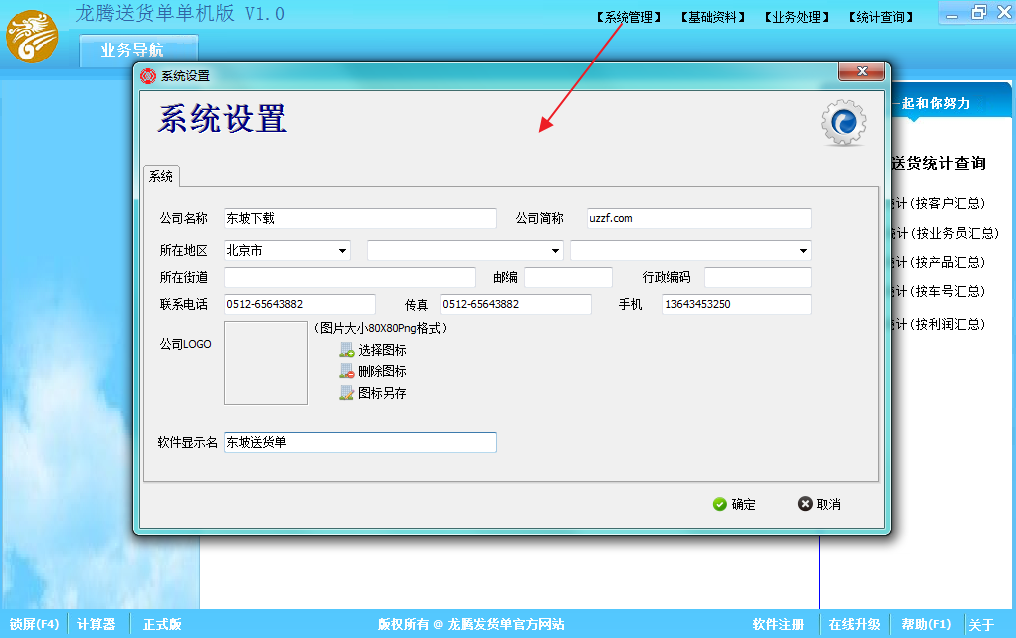Screen dimensions: 1016x638
Task: Cancel settings with 取消 button
Action: [820, 504]
